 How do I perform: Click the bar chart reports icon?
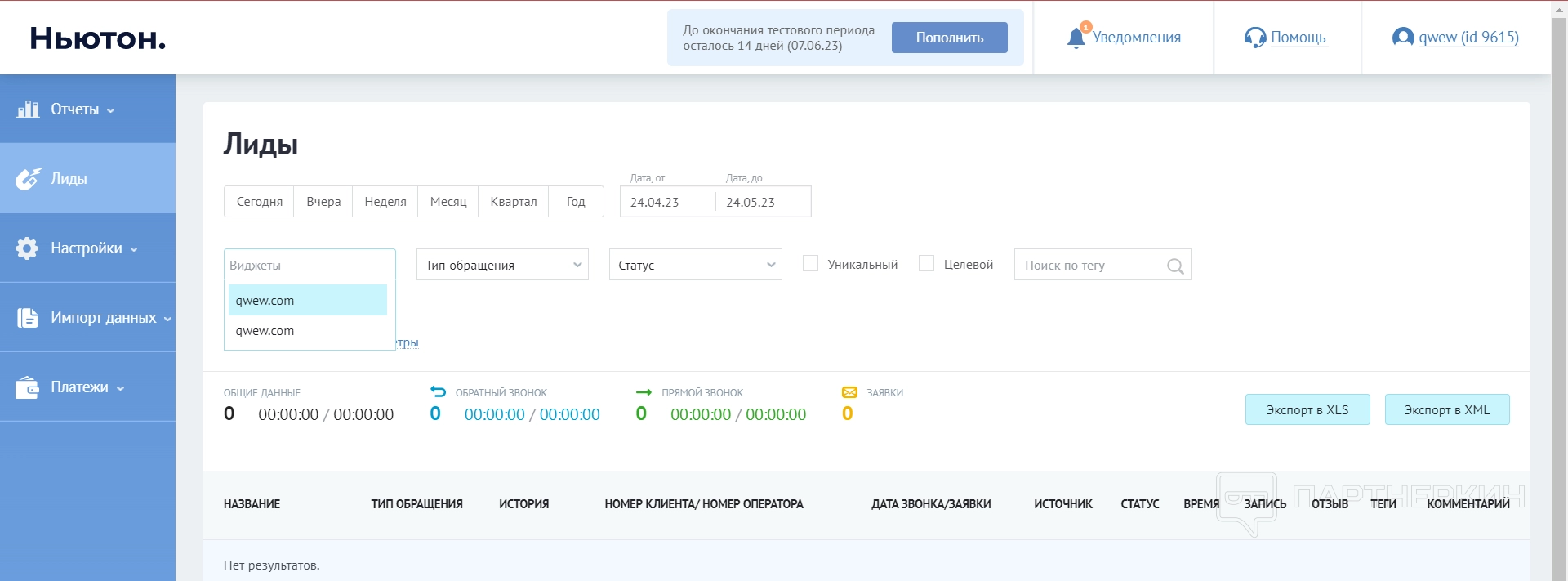coord(28,109)
